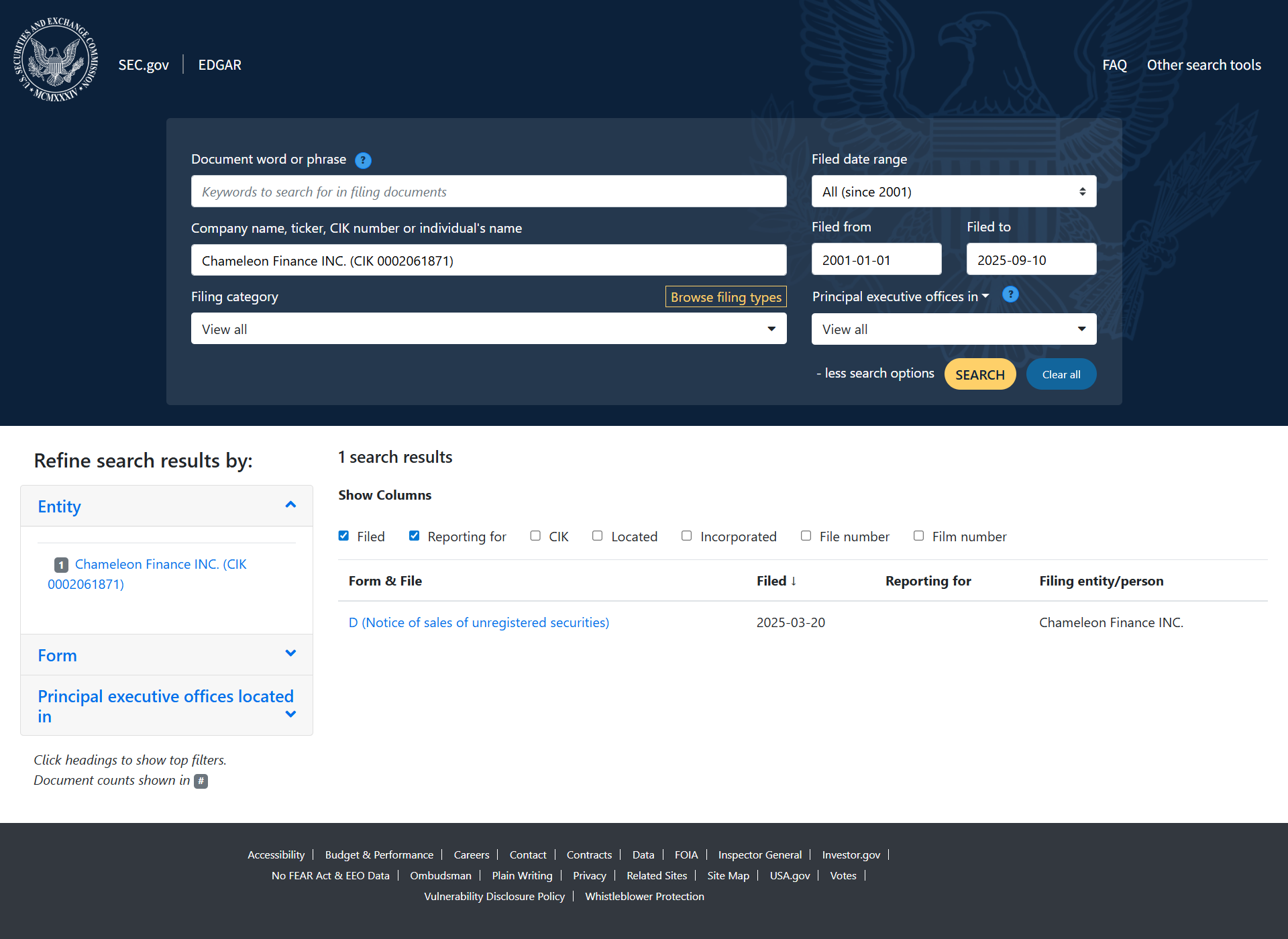
Task: Open the Contracts footer link
Action: point(589,854)
